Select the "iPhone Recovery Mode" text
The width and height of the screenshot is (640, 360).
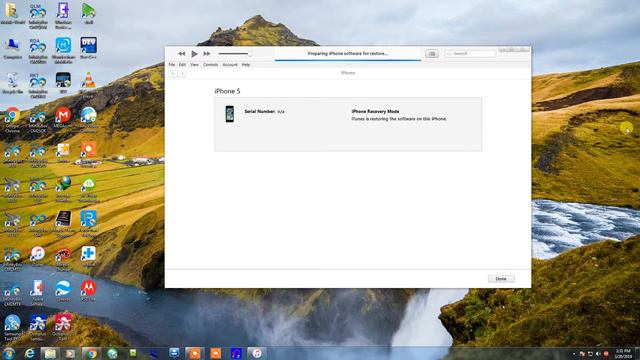375,111
